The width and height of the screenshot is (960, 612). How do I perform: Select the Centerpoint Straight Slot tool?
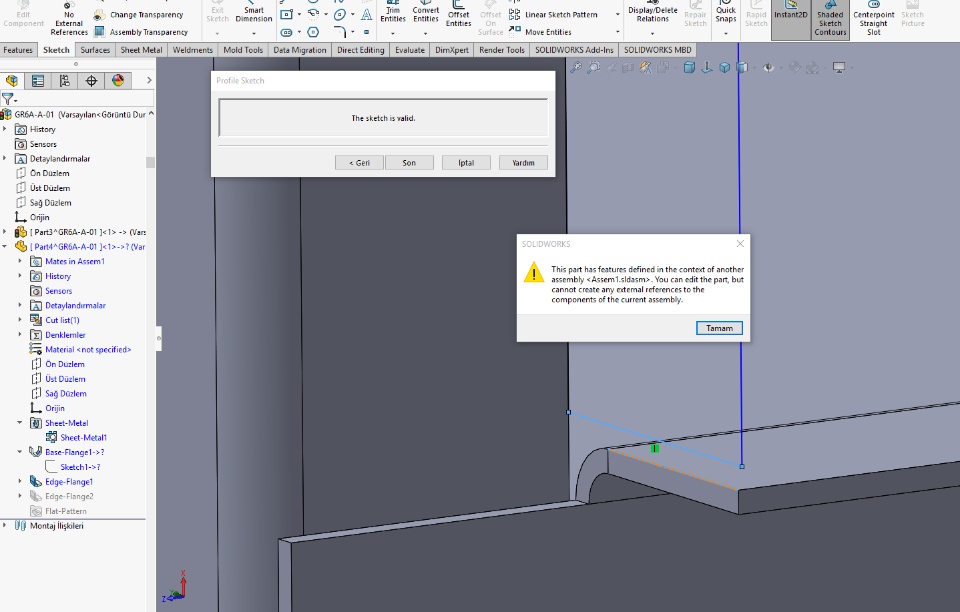tap(874, 18)
